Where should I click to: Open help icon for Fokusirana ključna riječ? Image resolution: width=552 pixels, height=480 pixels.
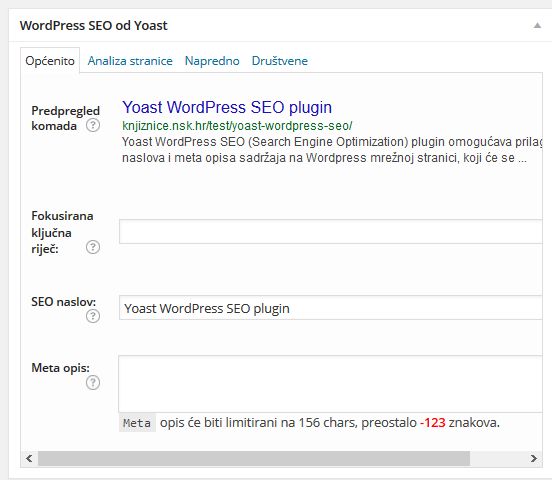pyautogui.click(x=93, y=247)
